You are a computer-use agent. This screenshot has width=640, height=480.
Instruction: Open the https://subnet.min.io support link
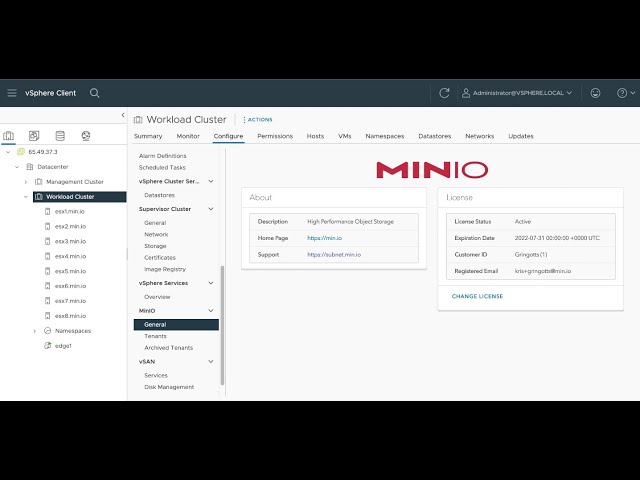coord(334,255)
